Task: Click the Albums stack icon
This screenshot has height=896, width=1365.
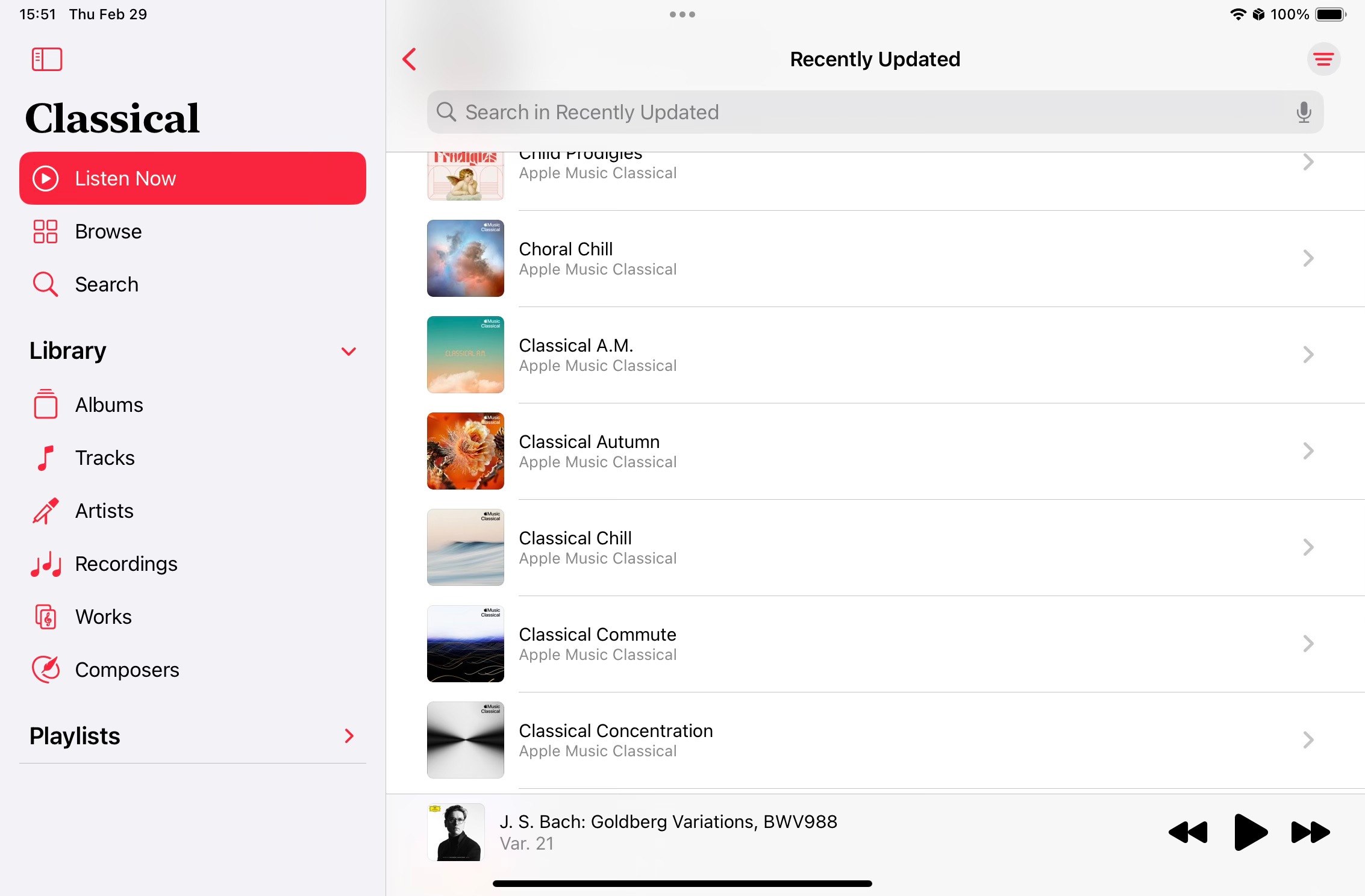Action: 46,403
